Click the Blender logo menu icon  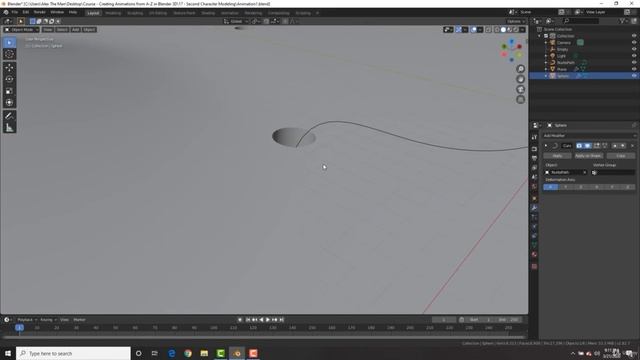pos(6,12)
